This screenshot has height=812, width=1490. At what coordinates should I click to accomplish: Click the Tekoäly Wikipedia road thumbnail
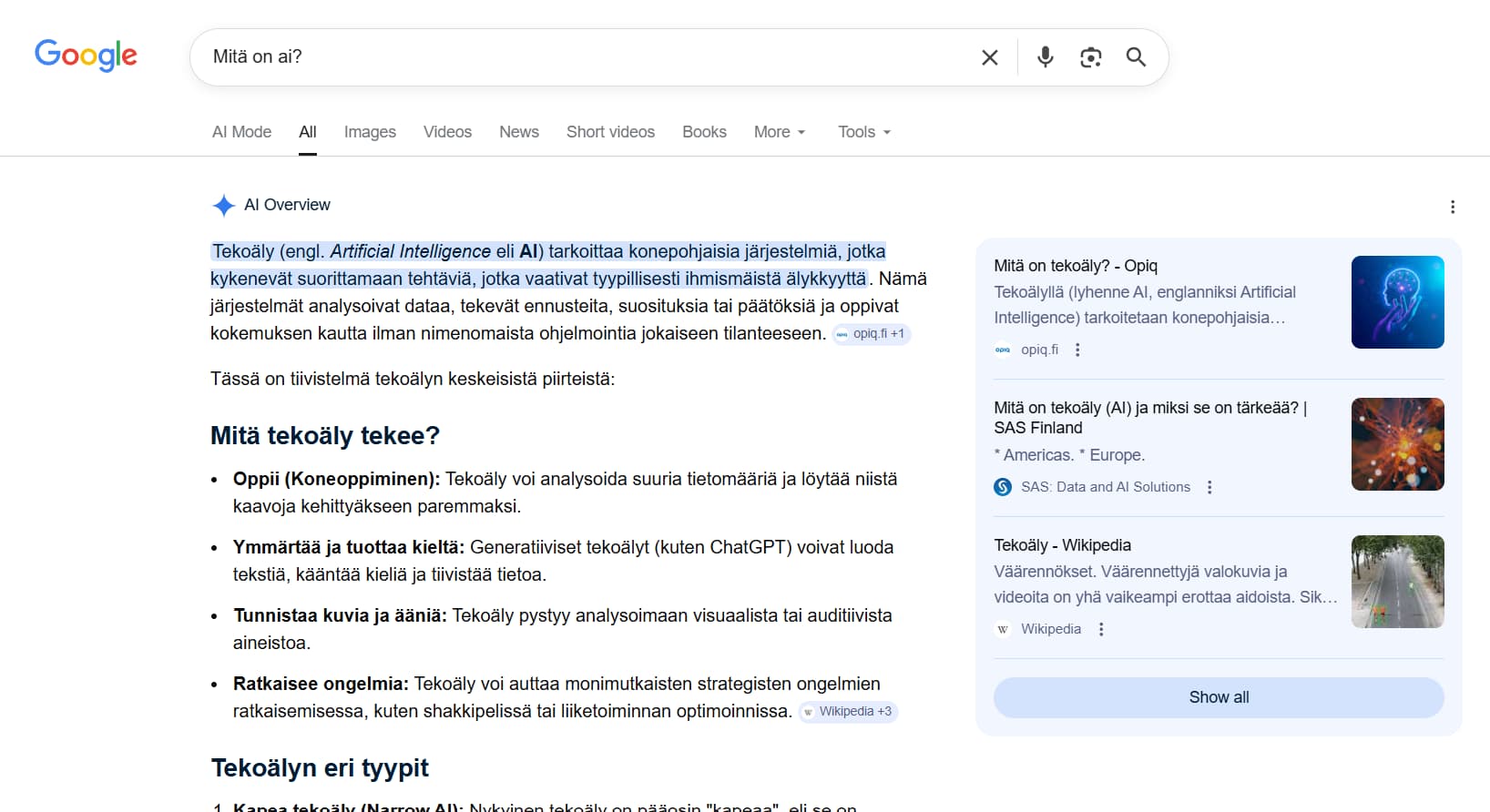[1397, 582]
